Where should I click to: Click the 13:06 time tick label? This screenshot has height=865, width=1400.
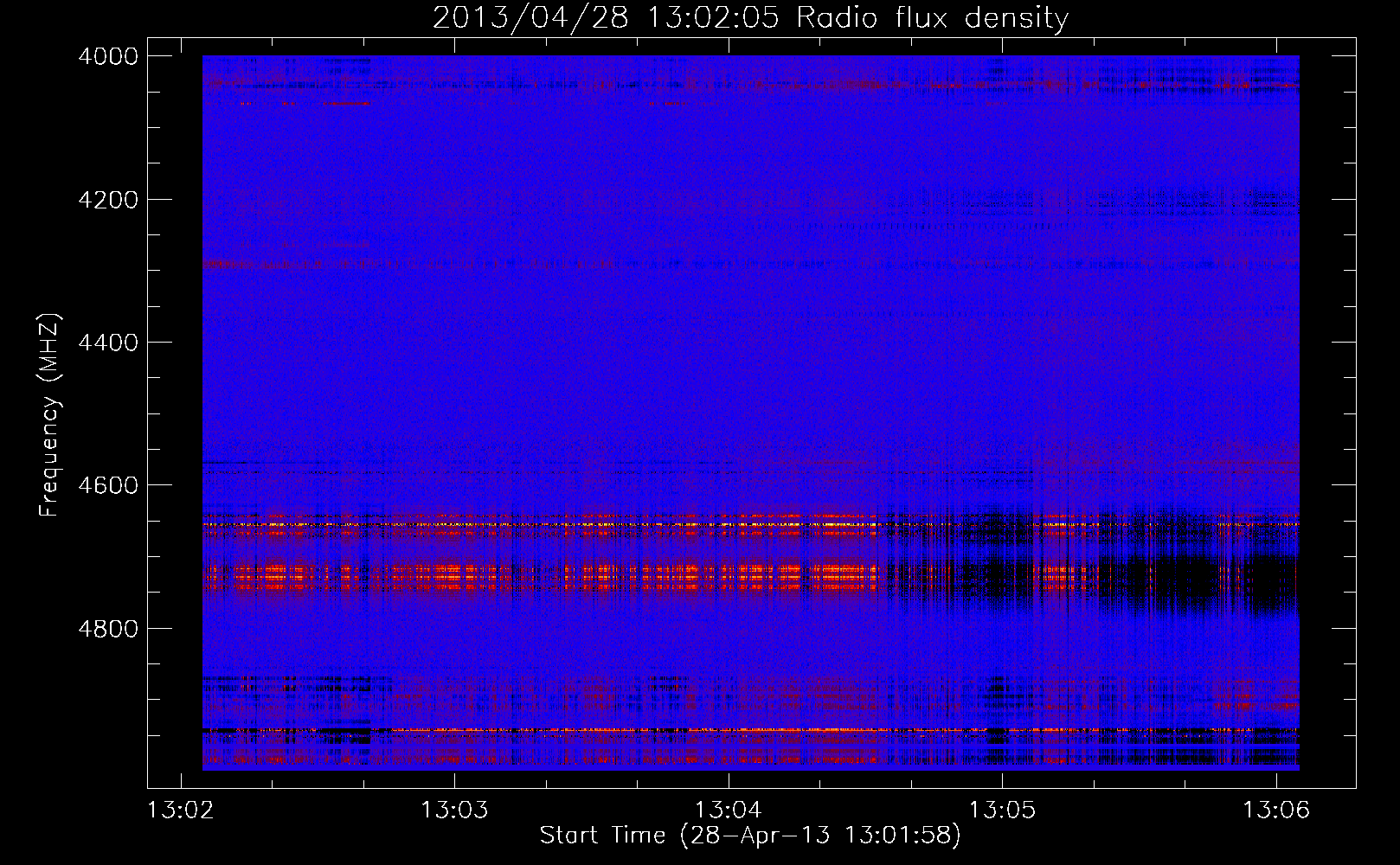1276,811
